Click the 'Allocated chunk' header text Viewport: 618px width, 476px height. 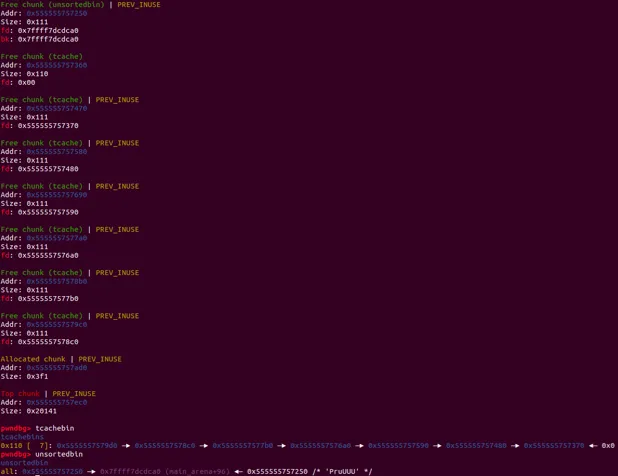(x=33, y=359)
